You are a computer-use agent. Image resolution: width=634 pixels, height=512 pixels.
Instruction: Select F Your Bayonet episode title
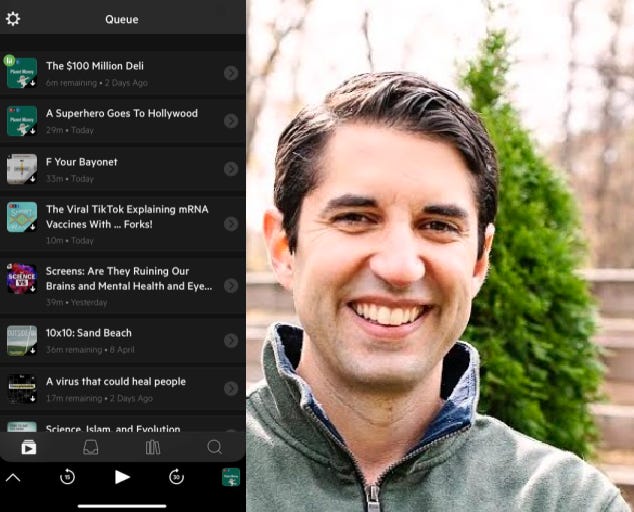coord(82,162)
